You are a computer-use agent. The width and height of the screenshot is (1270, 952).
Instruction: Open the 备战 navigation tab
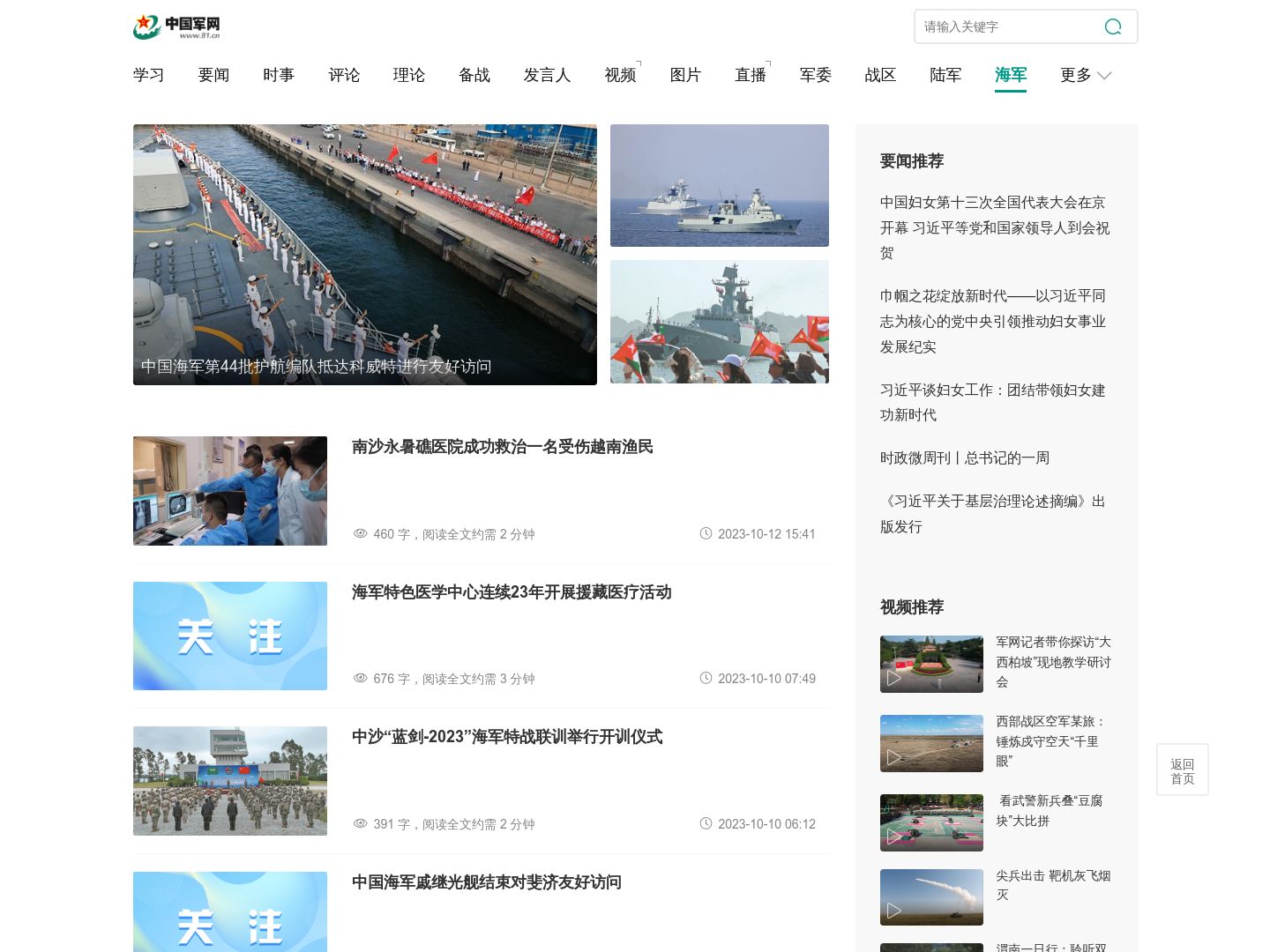tap(474, 75)
